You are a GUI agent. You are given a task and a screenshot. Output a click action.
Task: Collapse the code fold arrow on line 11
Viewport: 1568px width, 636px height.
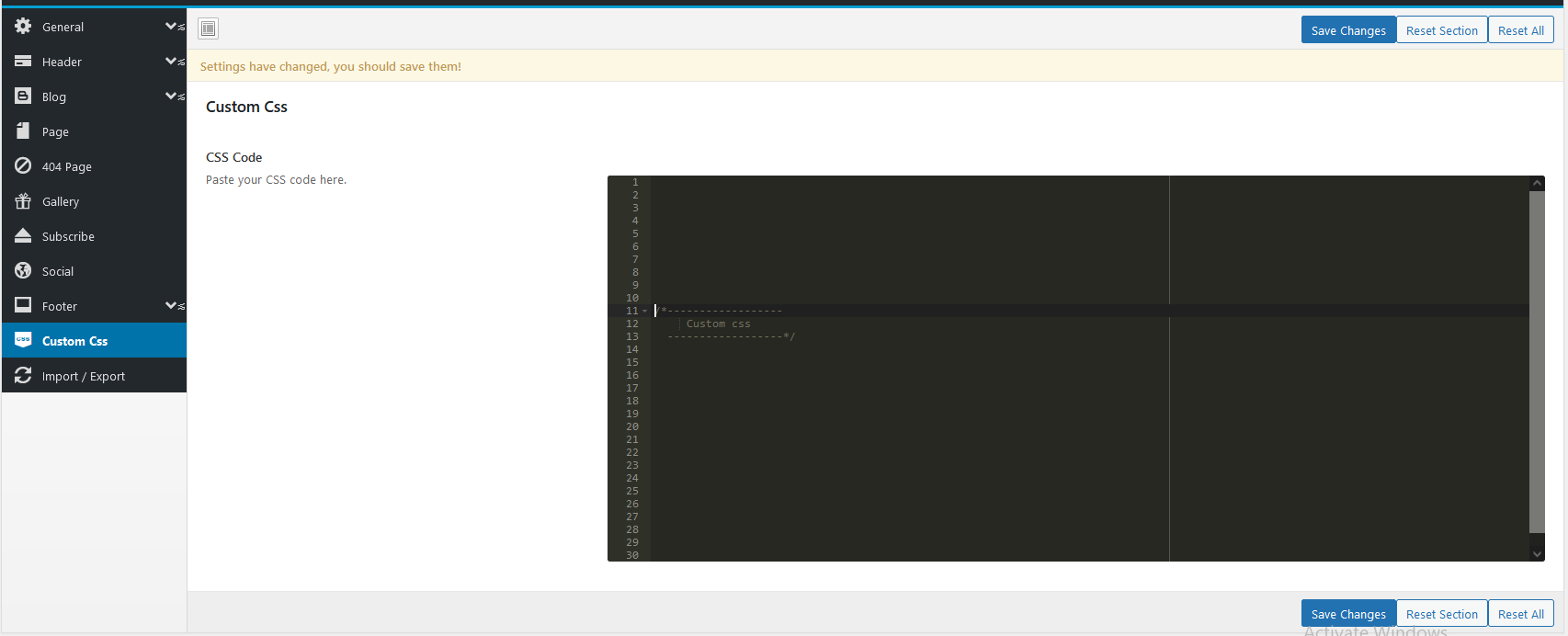tap(644, 312)
